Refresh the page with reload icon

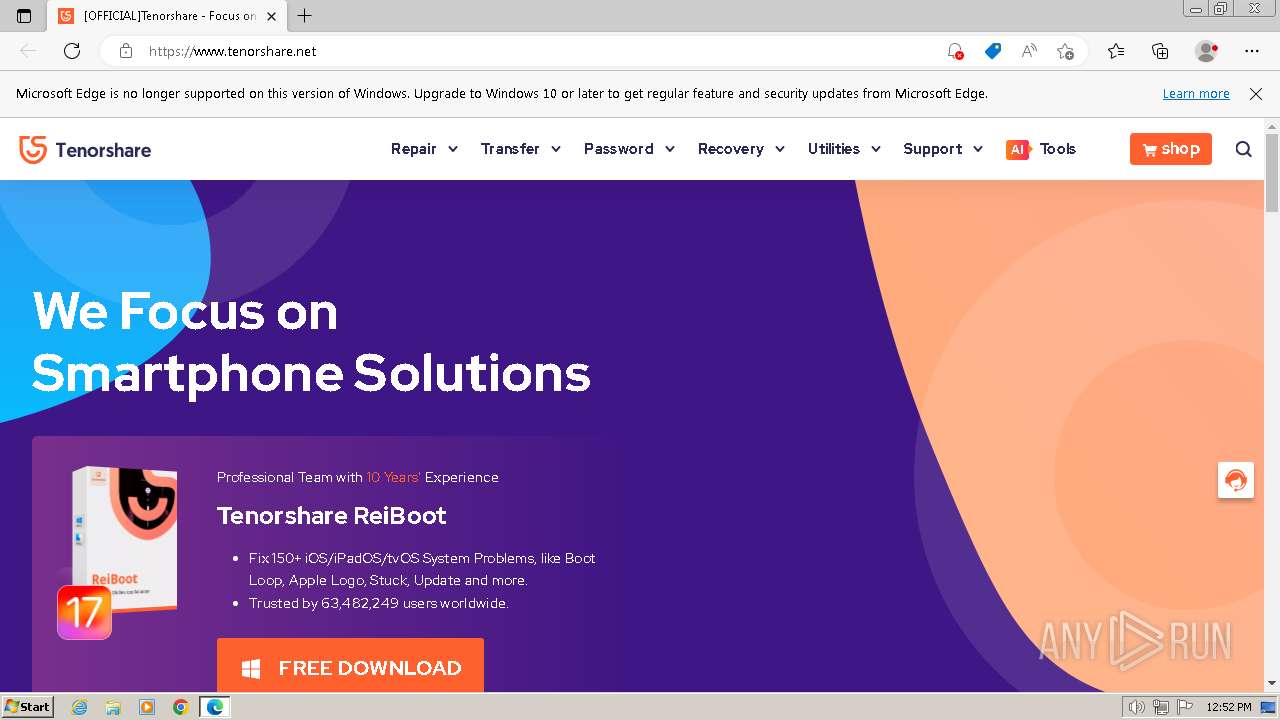click(72, 51)
